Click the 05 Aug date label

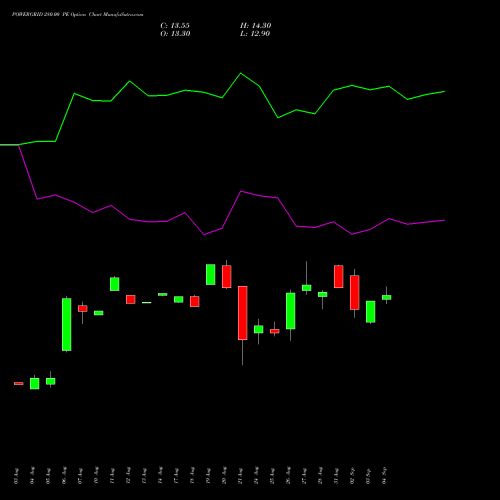coord(48,476)
